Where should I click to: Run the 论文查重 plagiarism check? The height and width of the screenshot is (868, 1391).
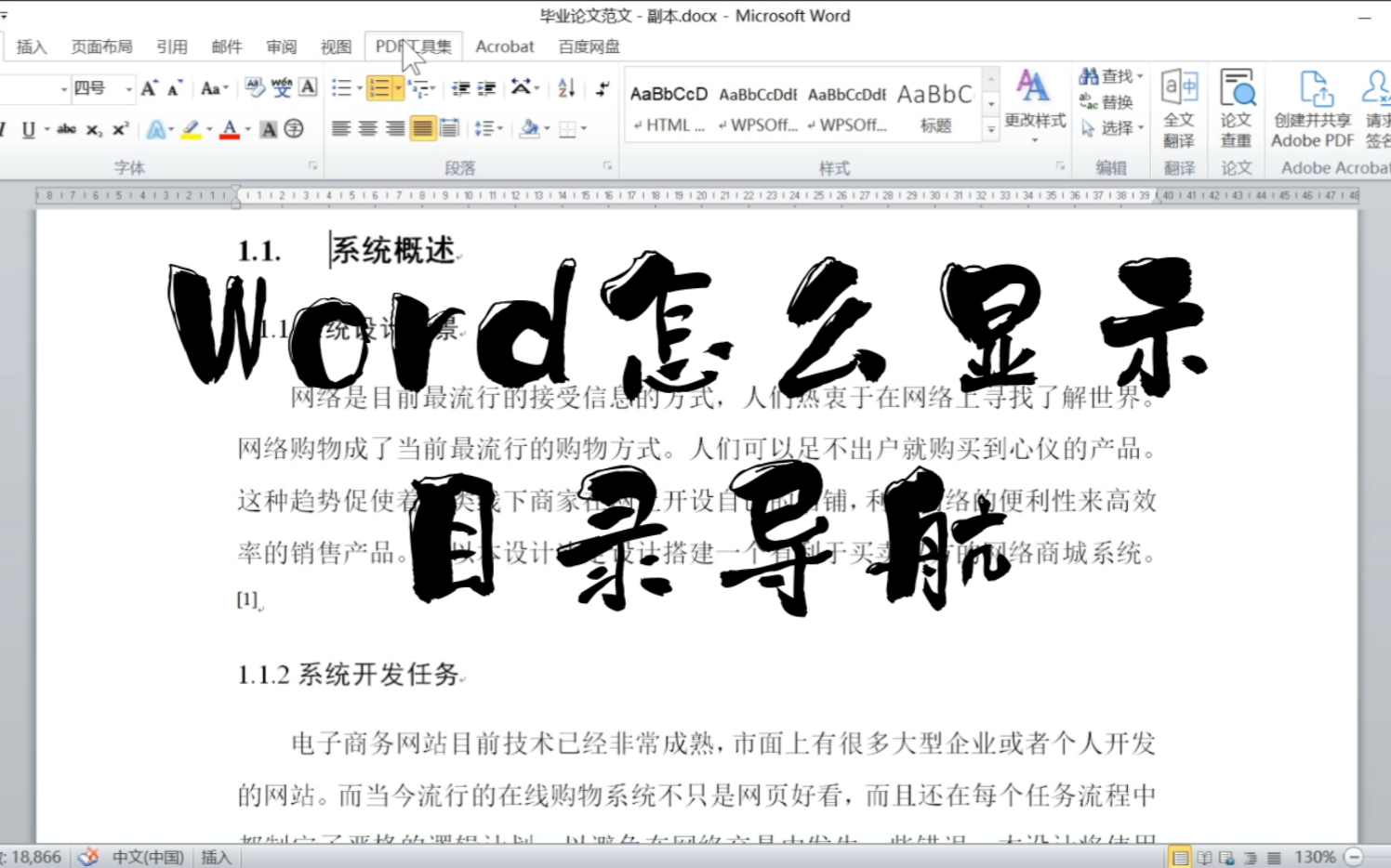(1237, 107)
